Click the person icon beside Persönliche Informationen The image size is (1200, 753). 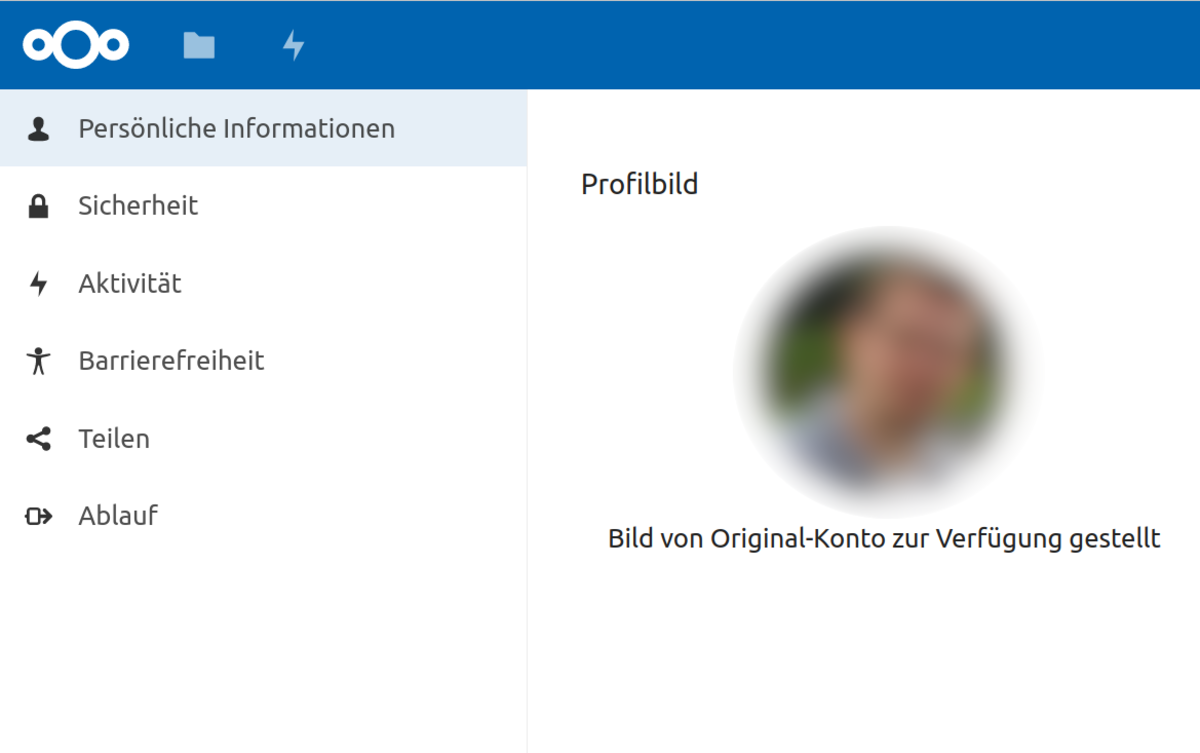click(x=38, y=129)
